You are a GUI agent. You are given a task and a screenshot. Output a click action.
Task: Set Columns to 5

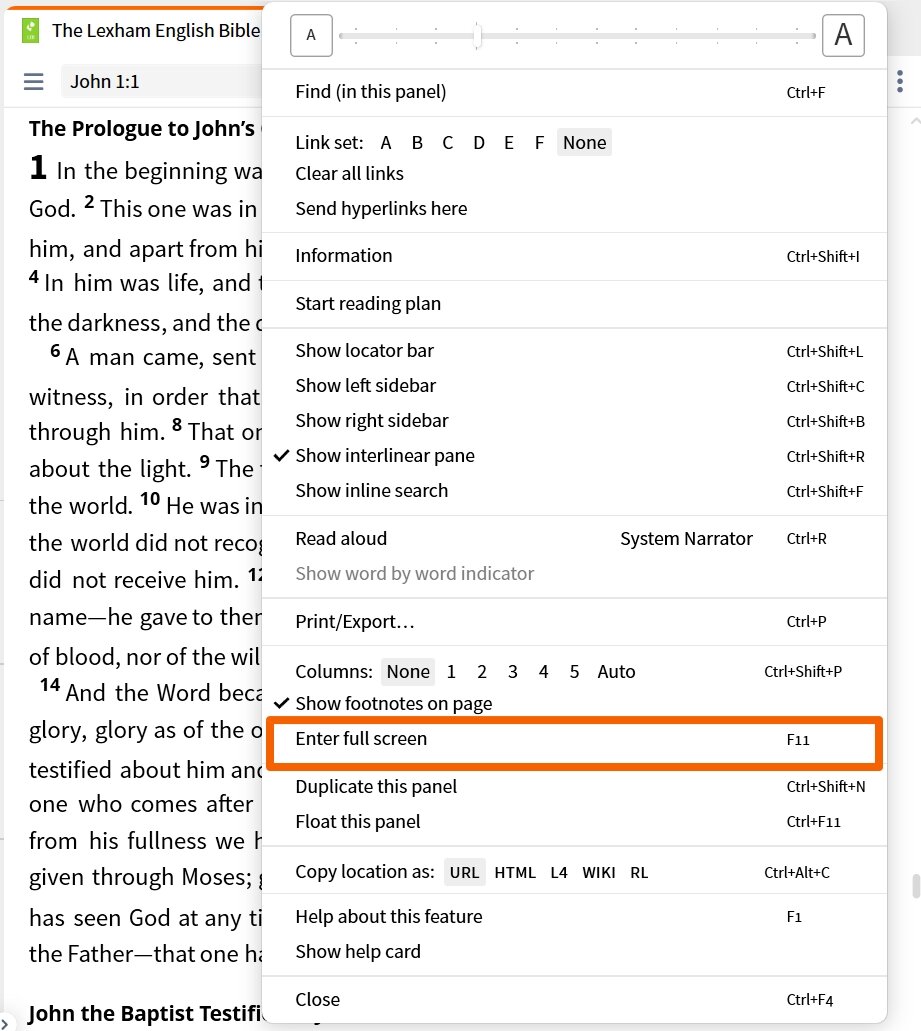(574, 671)
